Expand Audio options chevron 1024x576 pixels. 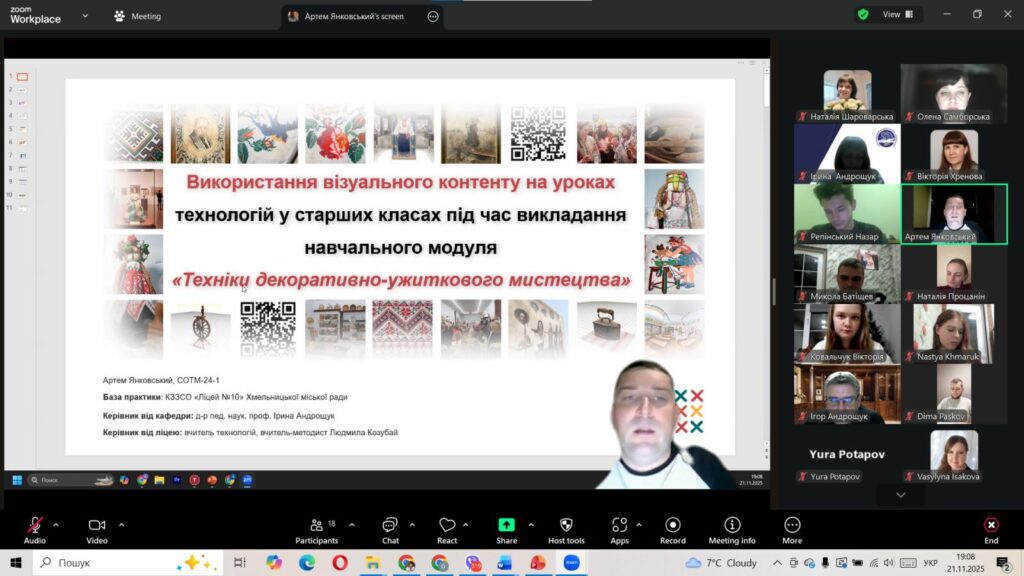[x=56, y=524]
